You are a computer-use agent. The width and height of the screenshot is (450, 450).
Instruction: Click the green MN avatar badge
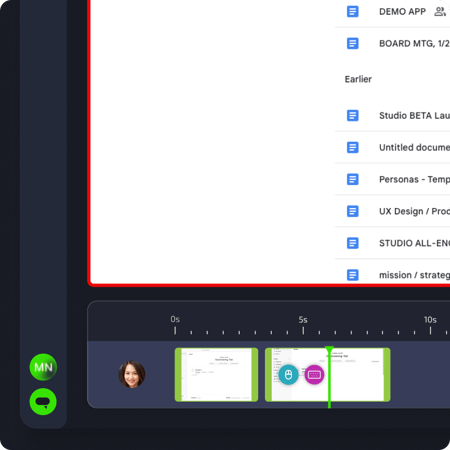tap(43, 367)
